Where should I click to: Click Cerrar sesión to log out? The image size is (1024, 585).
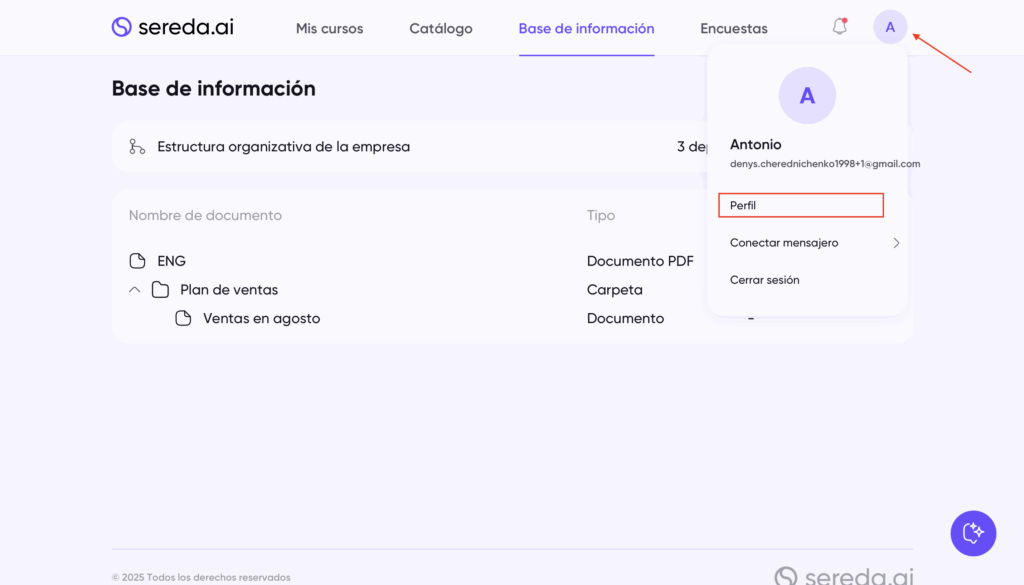pos(765,280)
